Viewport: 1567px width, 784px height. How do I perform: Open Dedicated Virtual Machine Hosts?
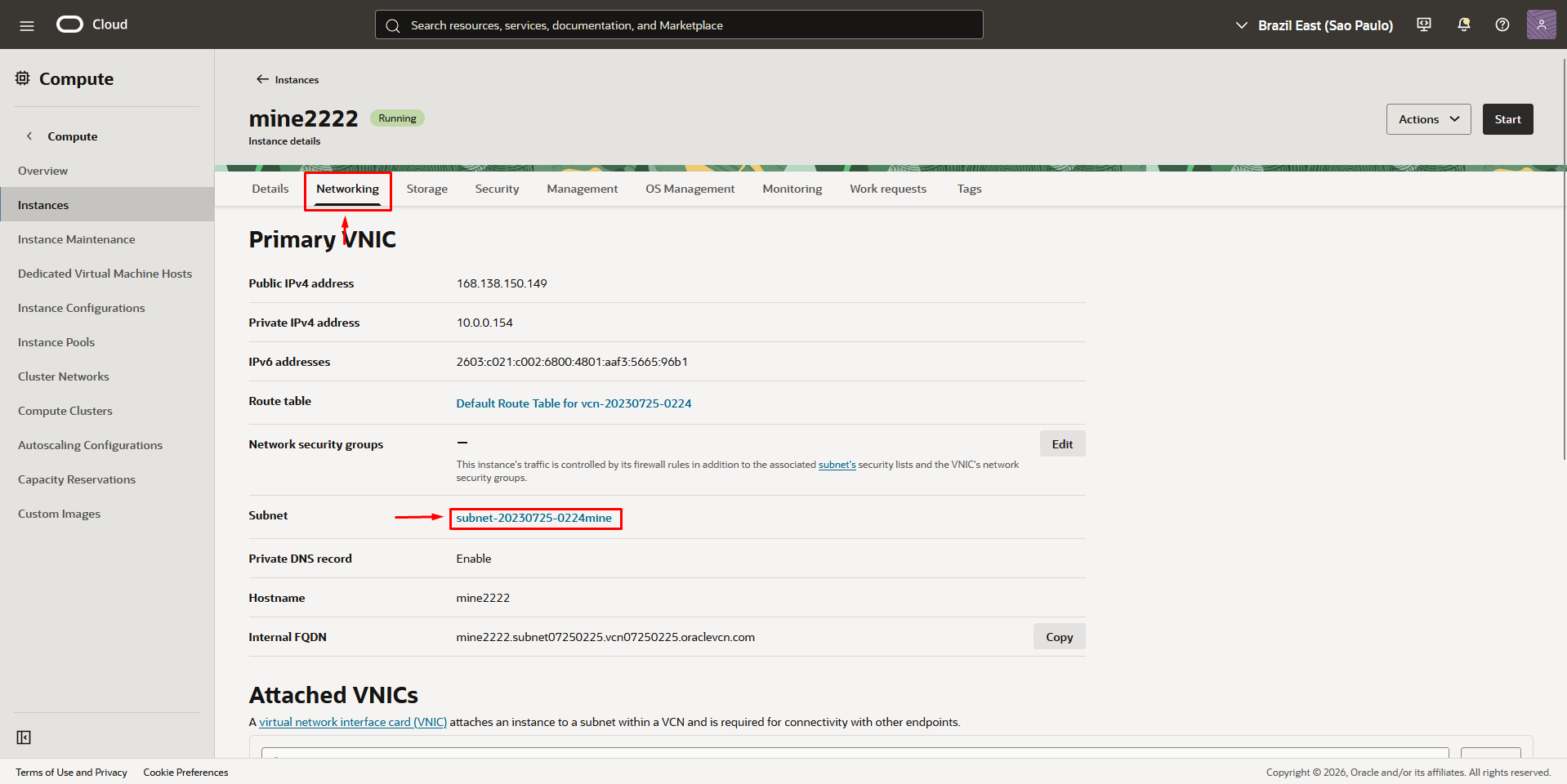[107, 274]
